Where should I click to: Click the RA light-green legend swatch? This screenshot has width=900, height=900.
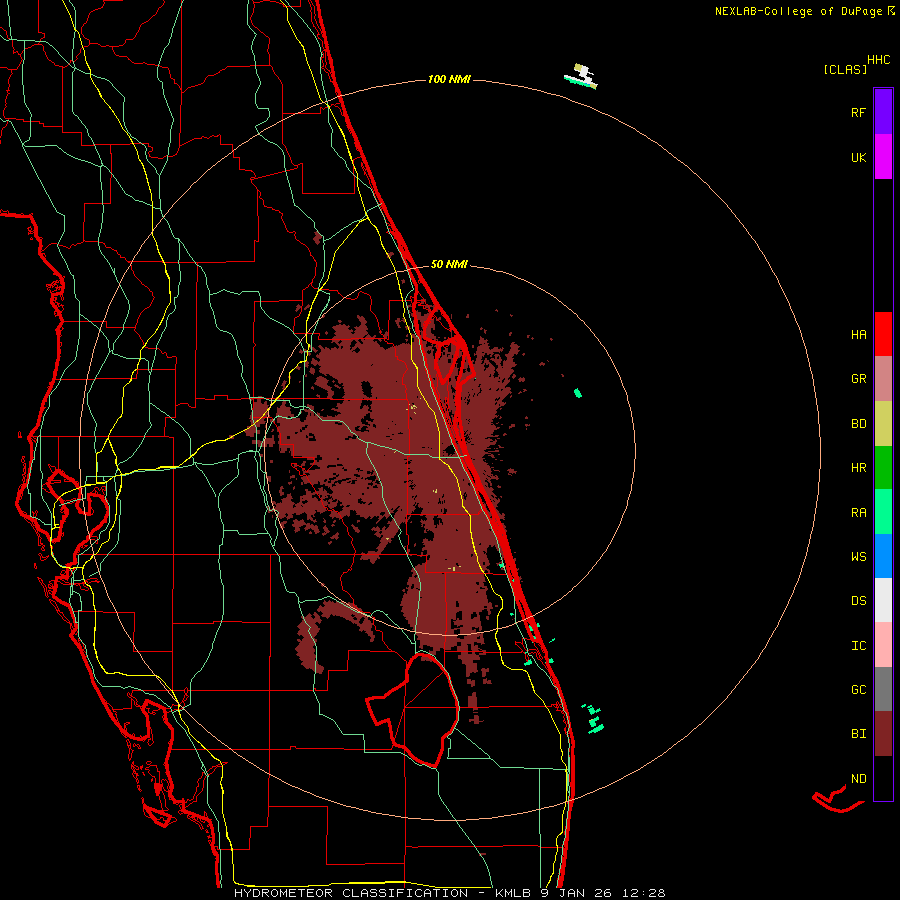pos(883,512)
